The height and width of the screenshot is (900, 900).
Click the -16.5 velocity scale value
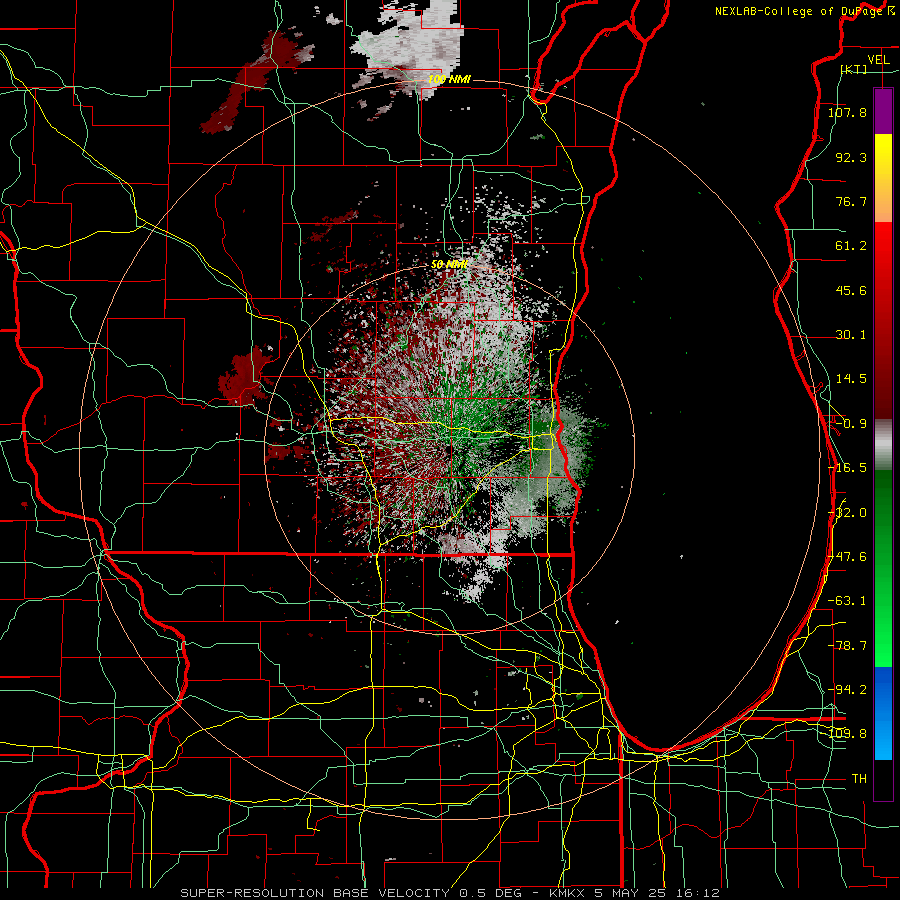[847, 468]
